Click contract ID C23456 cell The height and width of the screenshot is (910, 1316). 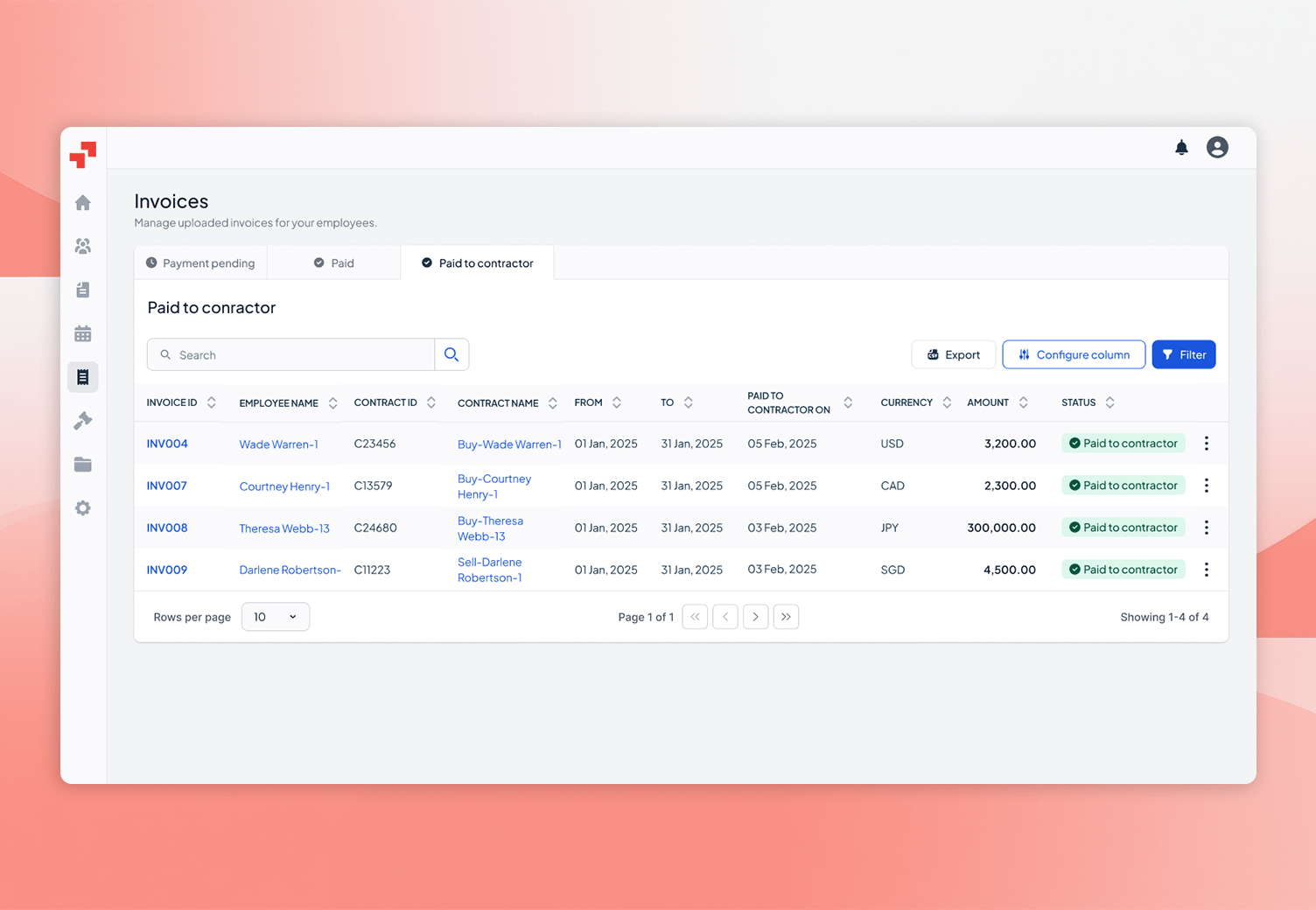[x=374, y=444]
